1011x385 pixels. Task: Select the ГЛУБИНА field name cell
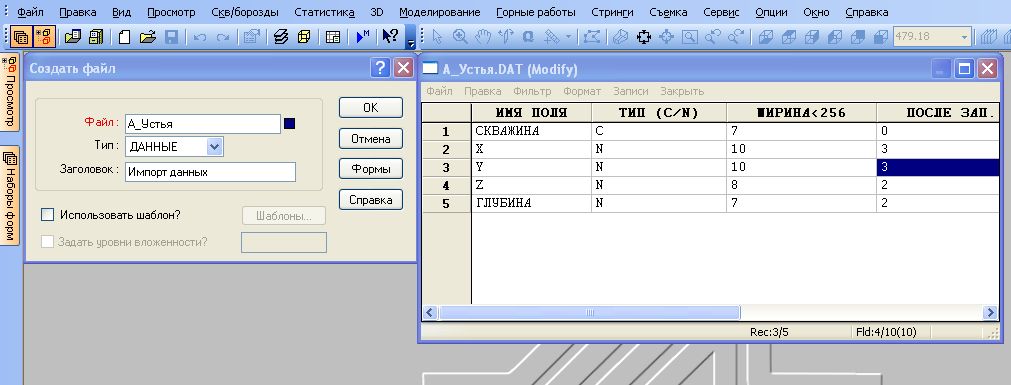tap(531, 203)
